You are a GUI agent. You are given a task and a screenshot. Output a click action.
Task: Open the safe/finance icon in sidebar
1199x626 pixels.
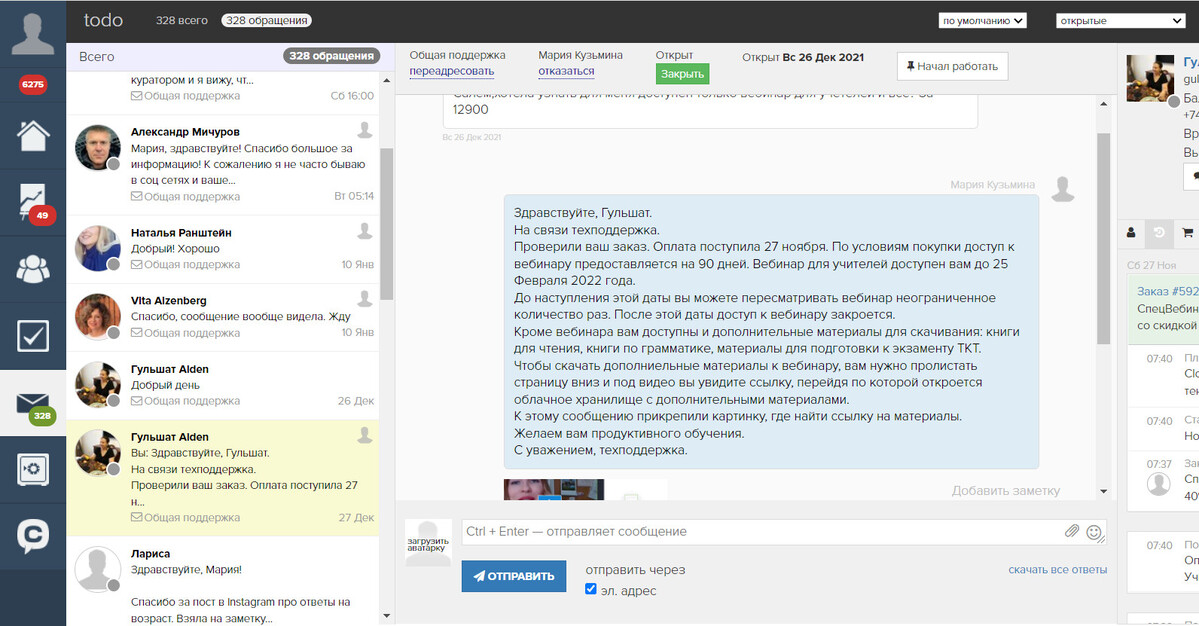(x=33, y=470)
